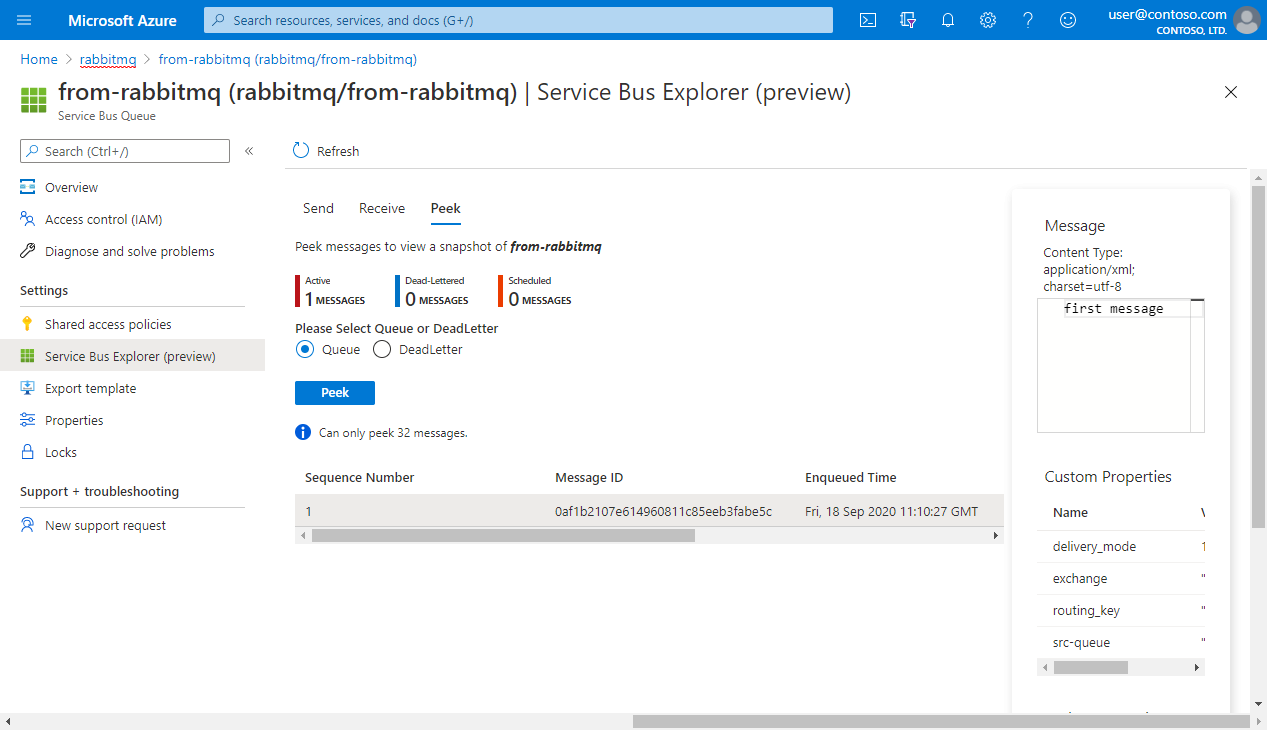Select the DeadLetter radio button
This screenshot has height=730, width=1267.
coord(381,349)
